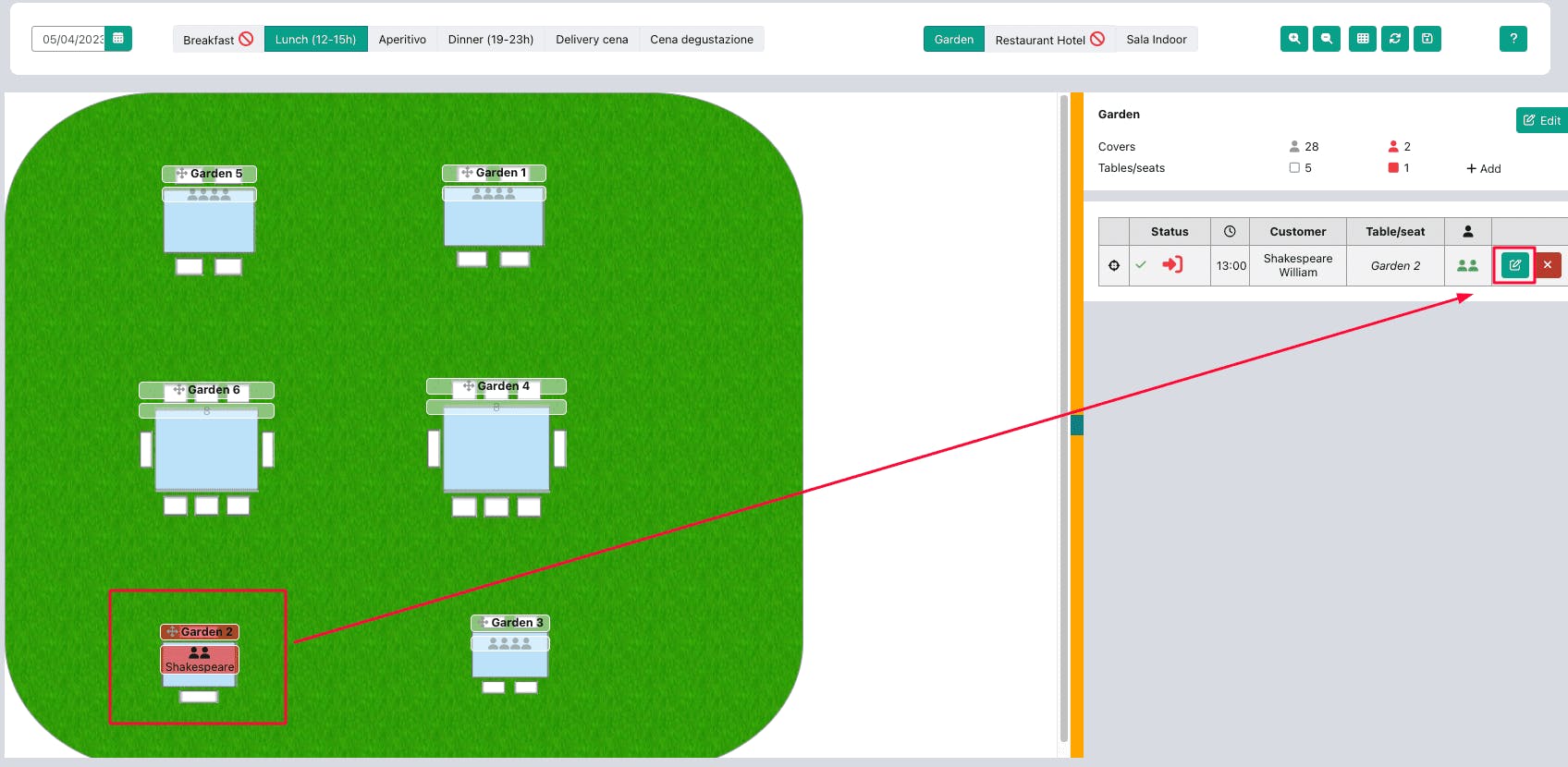Select table Garden 1 on the map
The width and height of the screenshot is (1568, 767).
tap(494, 216)
